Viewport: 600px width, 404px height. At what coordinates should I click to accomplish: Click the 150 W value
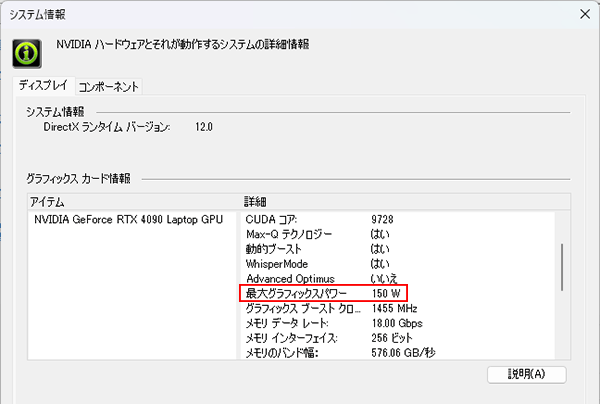[386, 293]
